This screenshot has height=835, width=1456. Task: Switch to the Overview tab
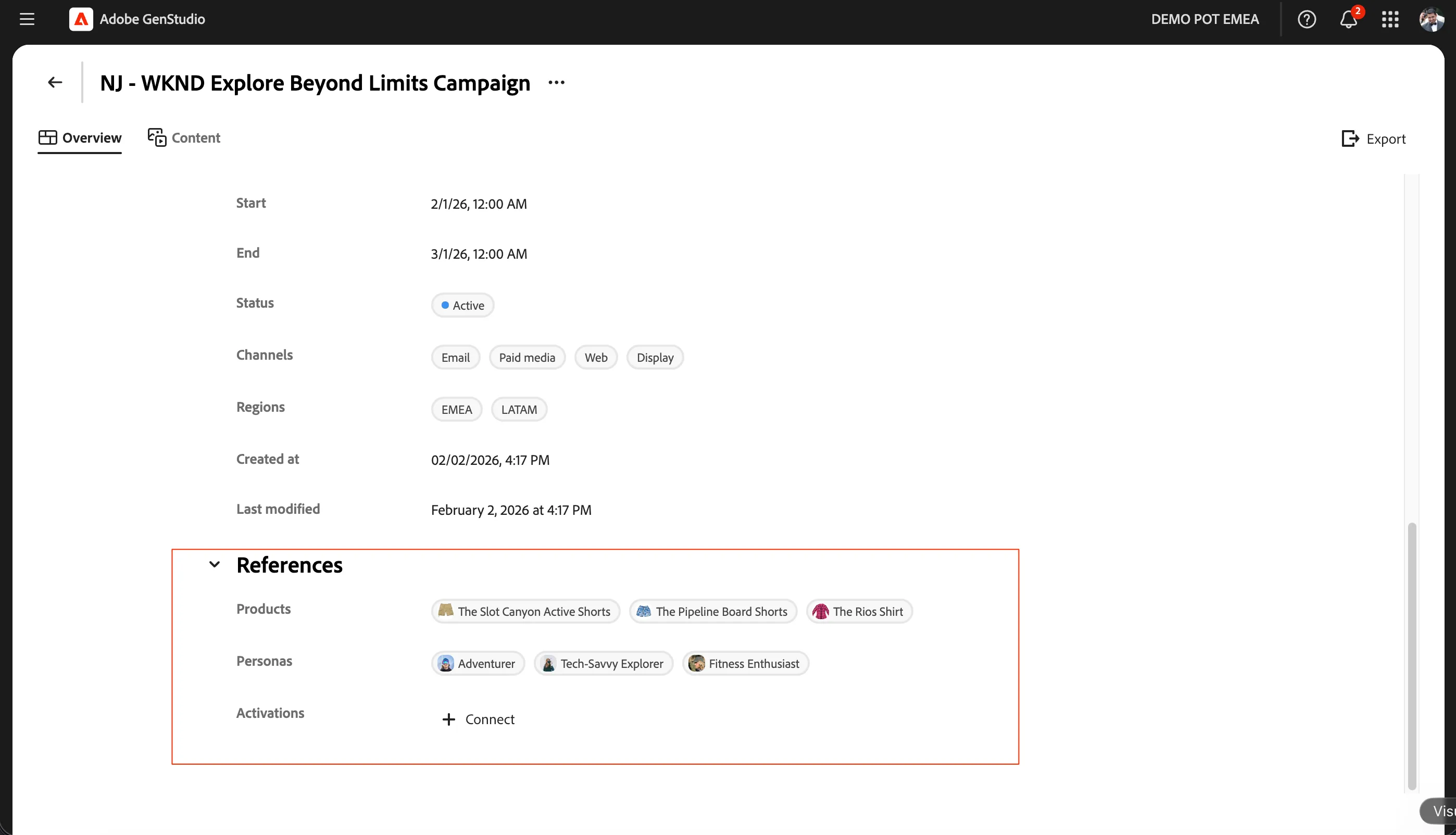coord(80,137)
